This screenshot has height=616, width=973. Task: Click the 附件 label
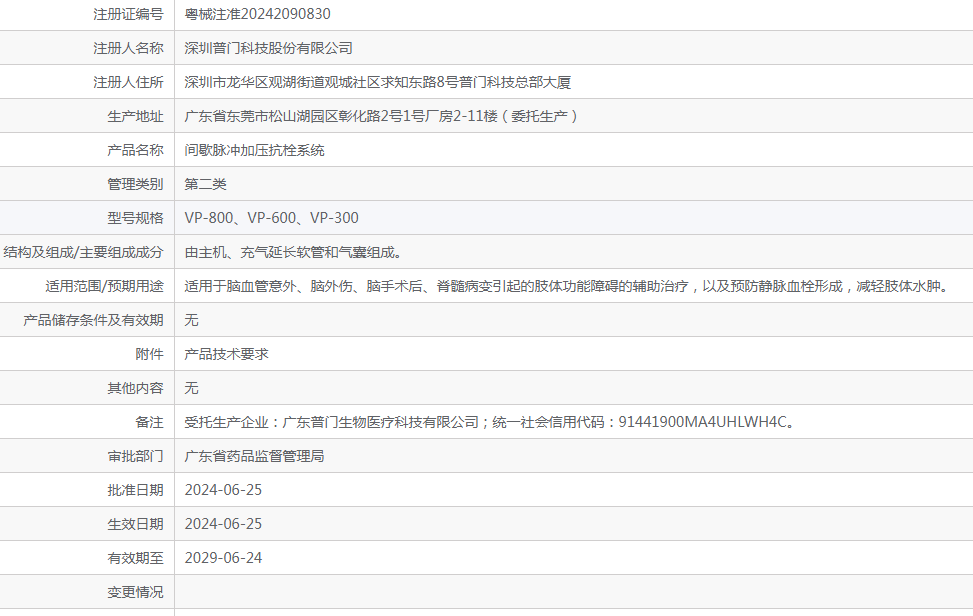point(150,354)
